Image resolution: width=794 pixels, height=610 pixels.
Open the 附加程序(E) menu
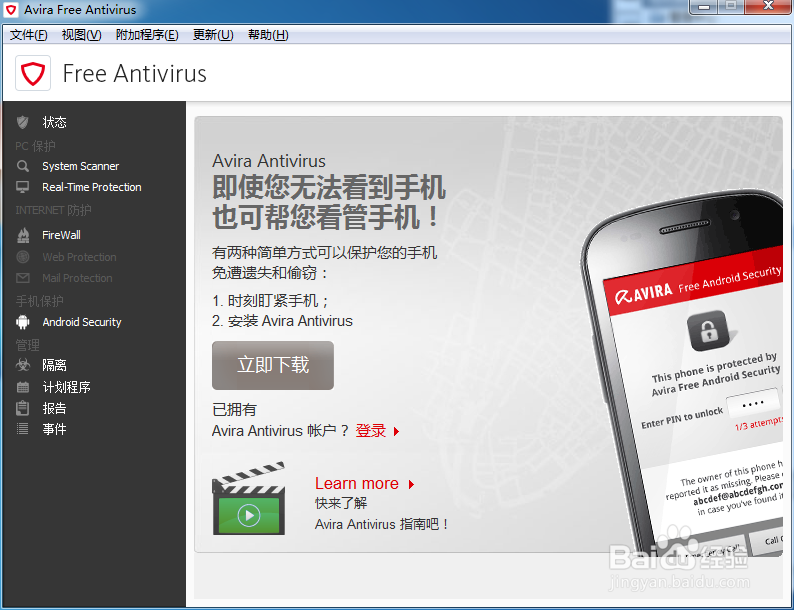[x=147, y=35]
